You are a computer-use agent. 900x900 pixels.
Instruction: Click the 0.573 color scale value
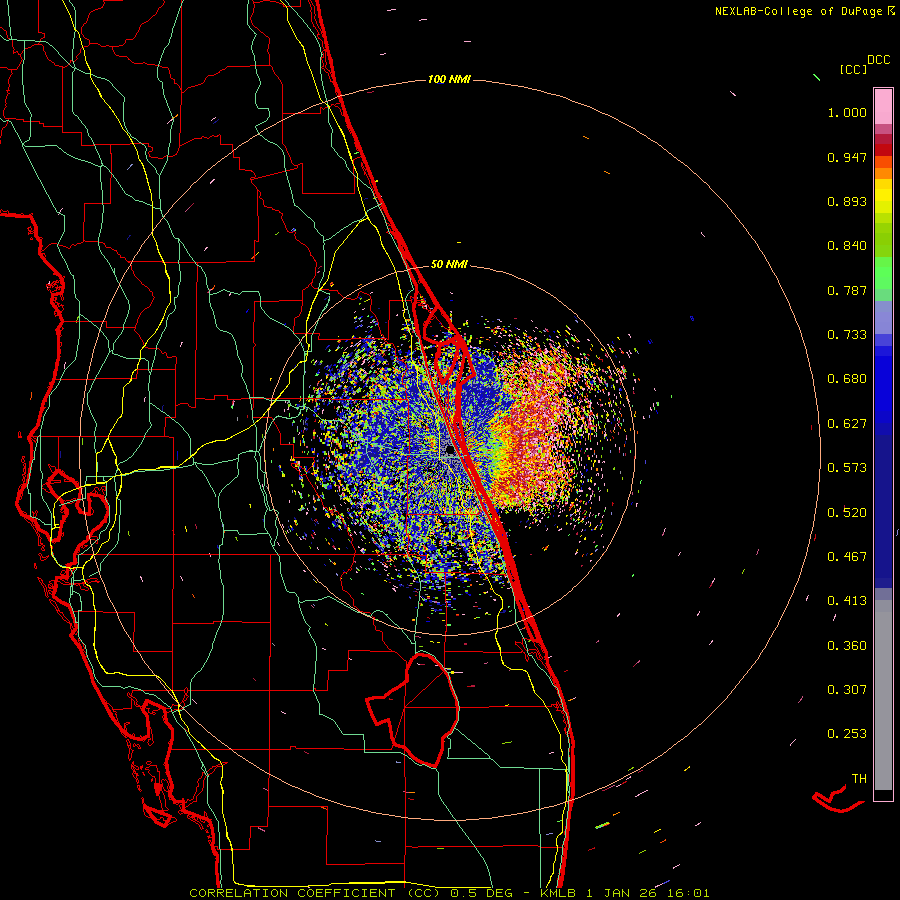847,468
